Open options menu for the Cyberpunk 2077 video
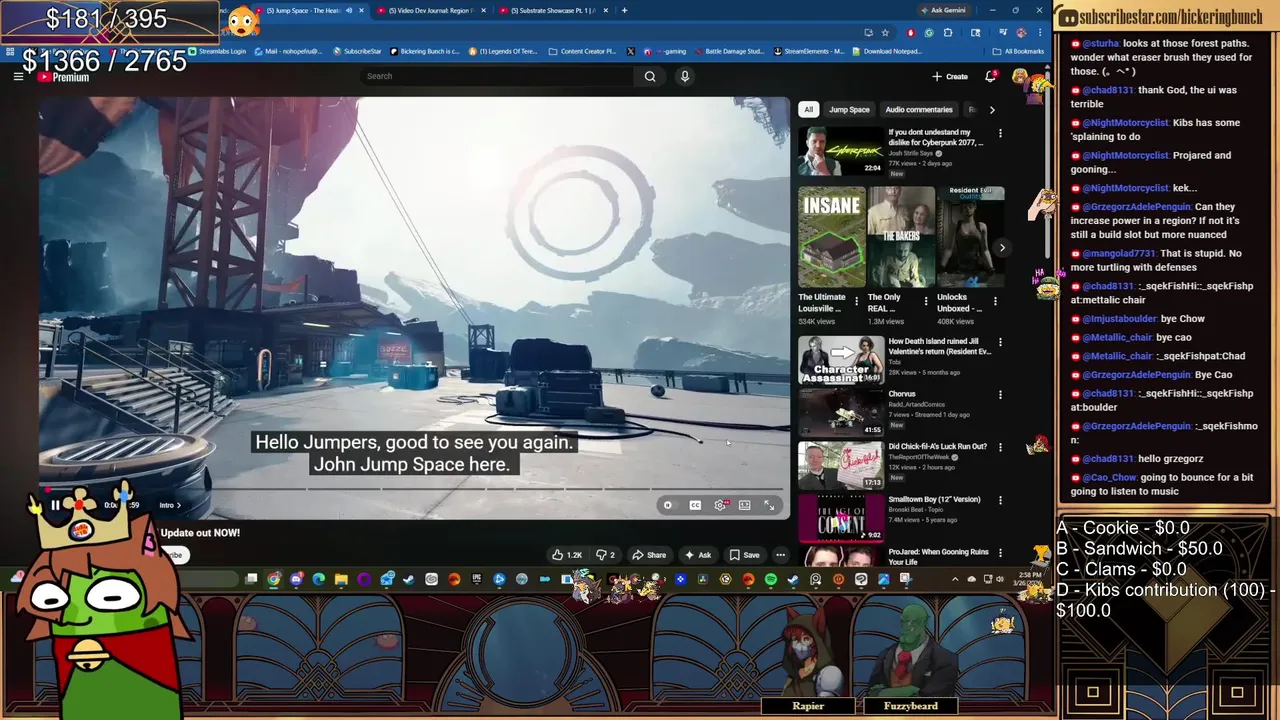This screenshot has height=720, width=1280. [1000, 133]
